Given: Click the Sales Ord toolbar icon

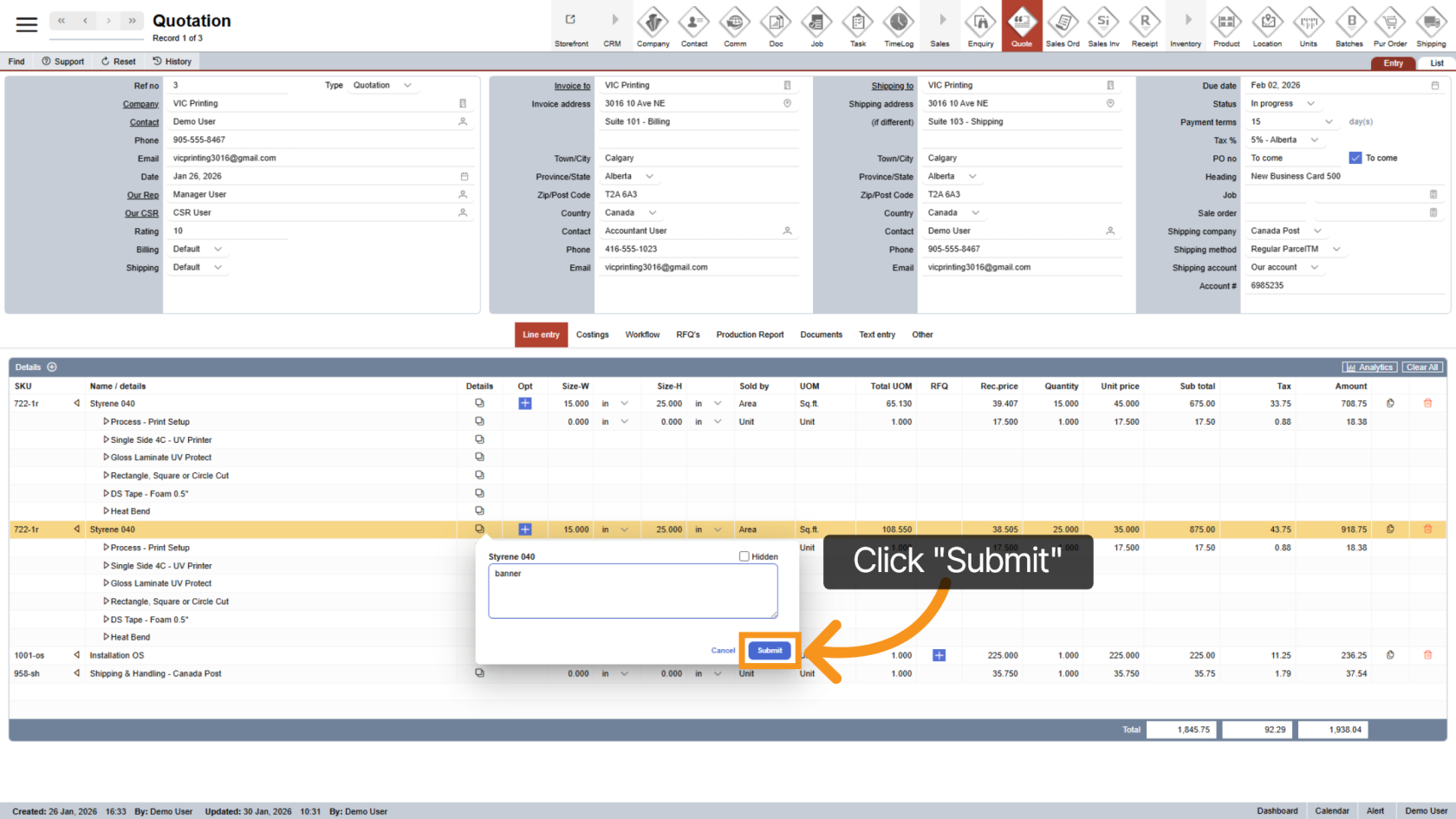Looking at the screenshot, I should point(1062,26).
